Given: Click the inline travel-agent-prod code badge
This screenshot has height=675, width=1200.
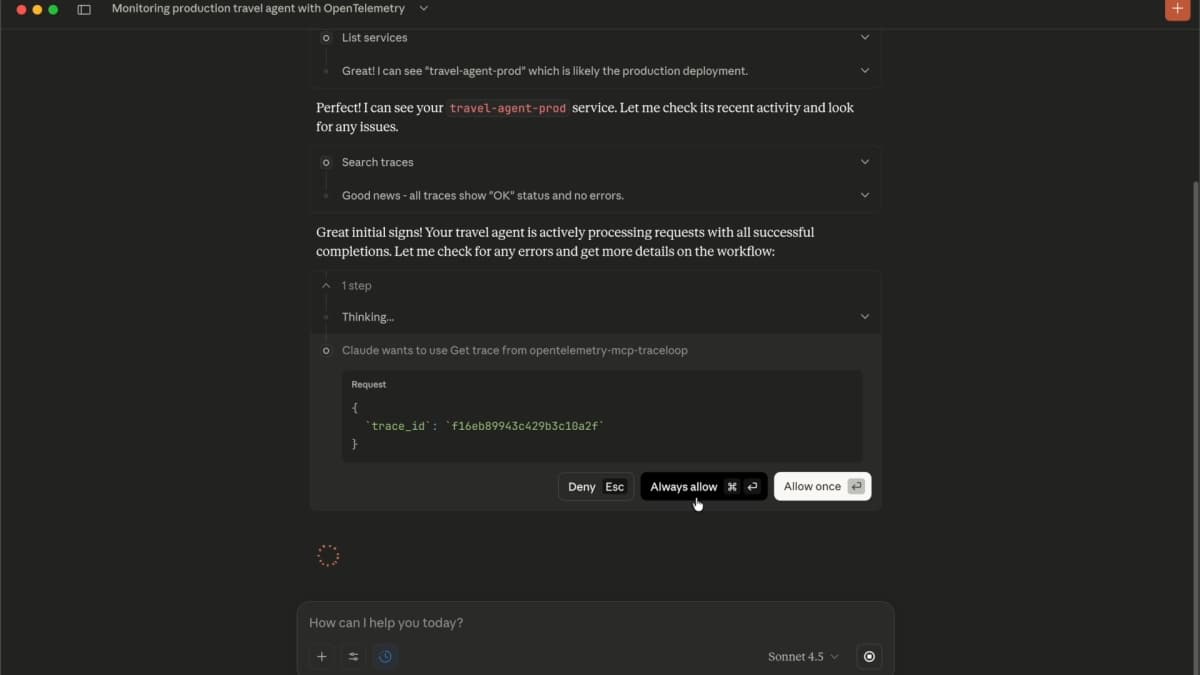Looking at the screenshot, I should [507, 107].
